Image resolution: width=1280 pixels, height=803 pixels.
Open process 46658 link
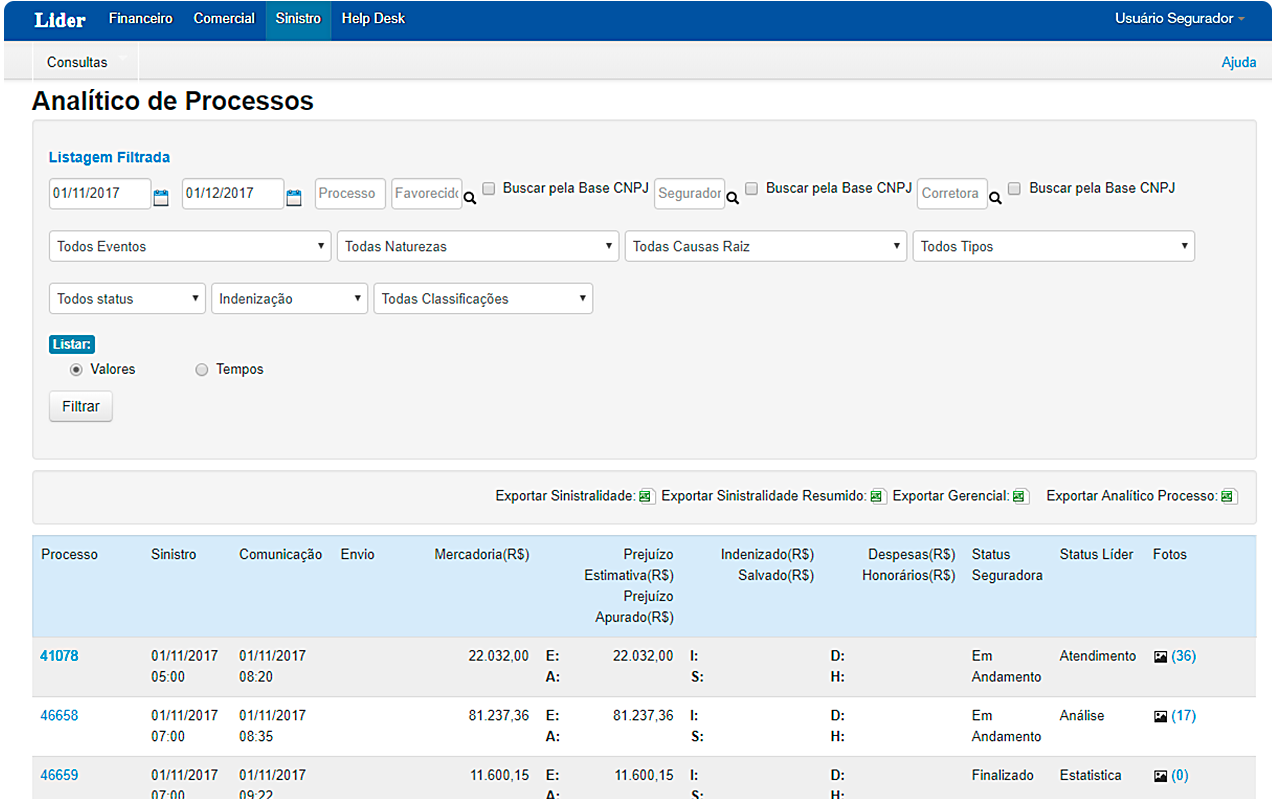click(59, 716)
